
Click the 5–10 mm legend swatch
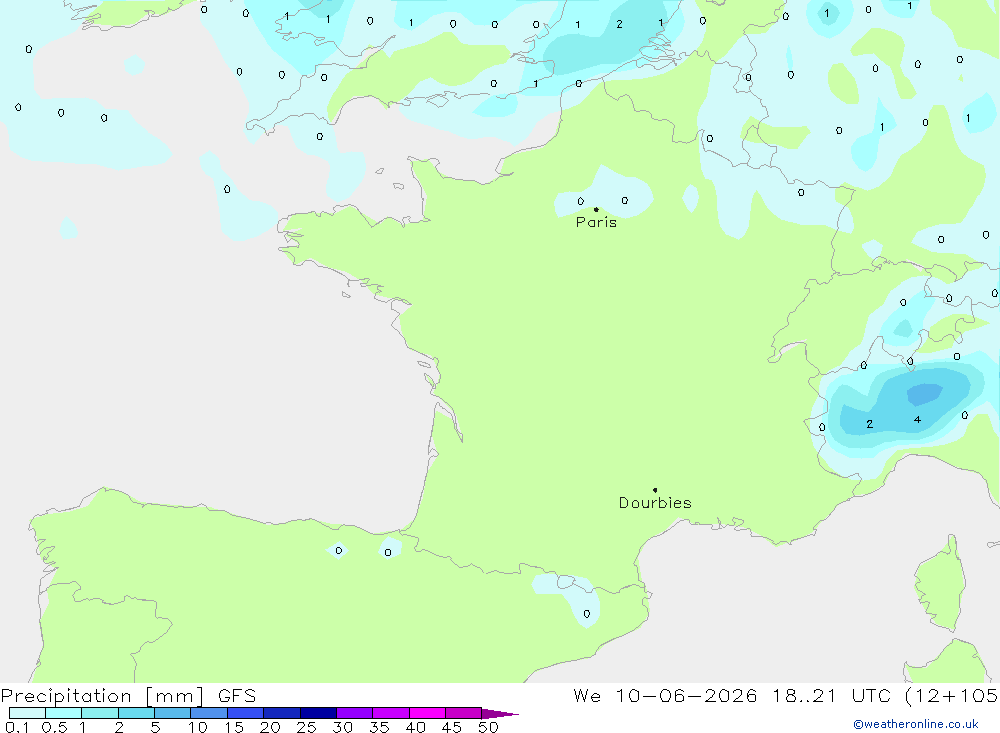pos(173,713)
